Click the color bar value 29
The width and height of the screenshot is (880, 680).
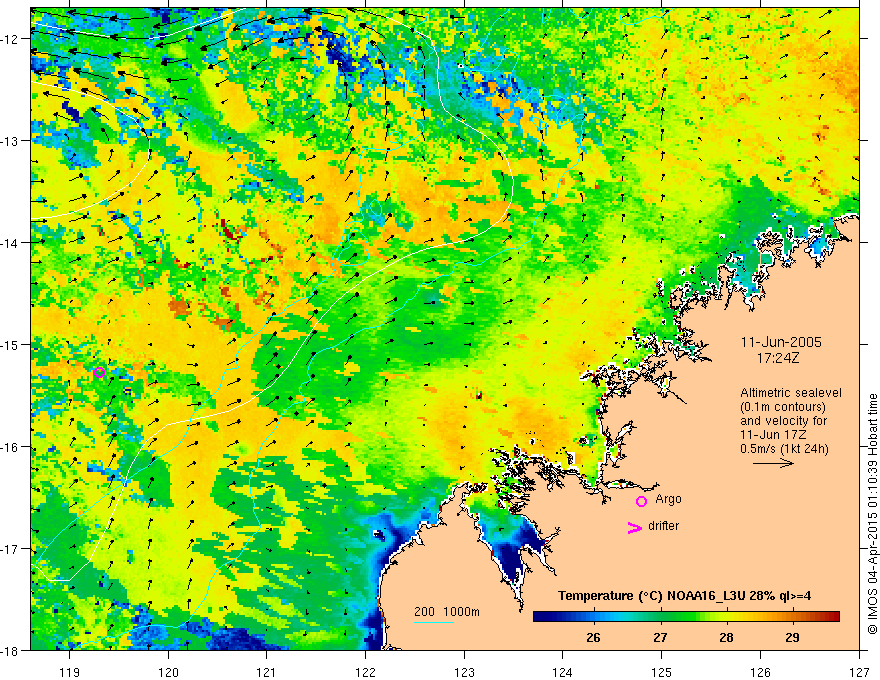click(x=792, y=637)
